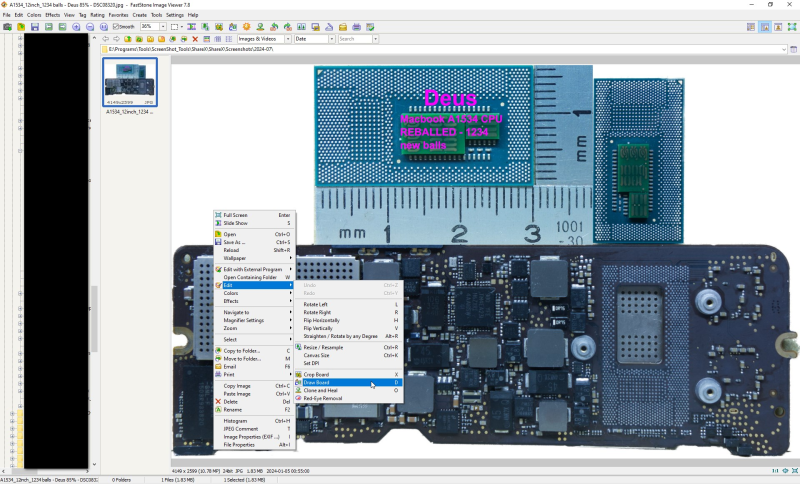Click the zoom out magnifier icon
Image resolution: width=800 pixels, height=484 pixels.
point(90,26)
